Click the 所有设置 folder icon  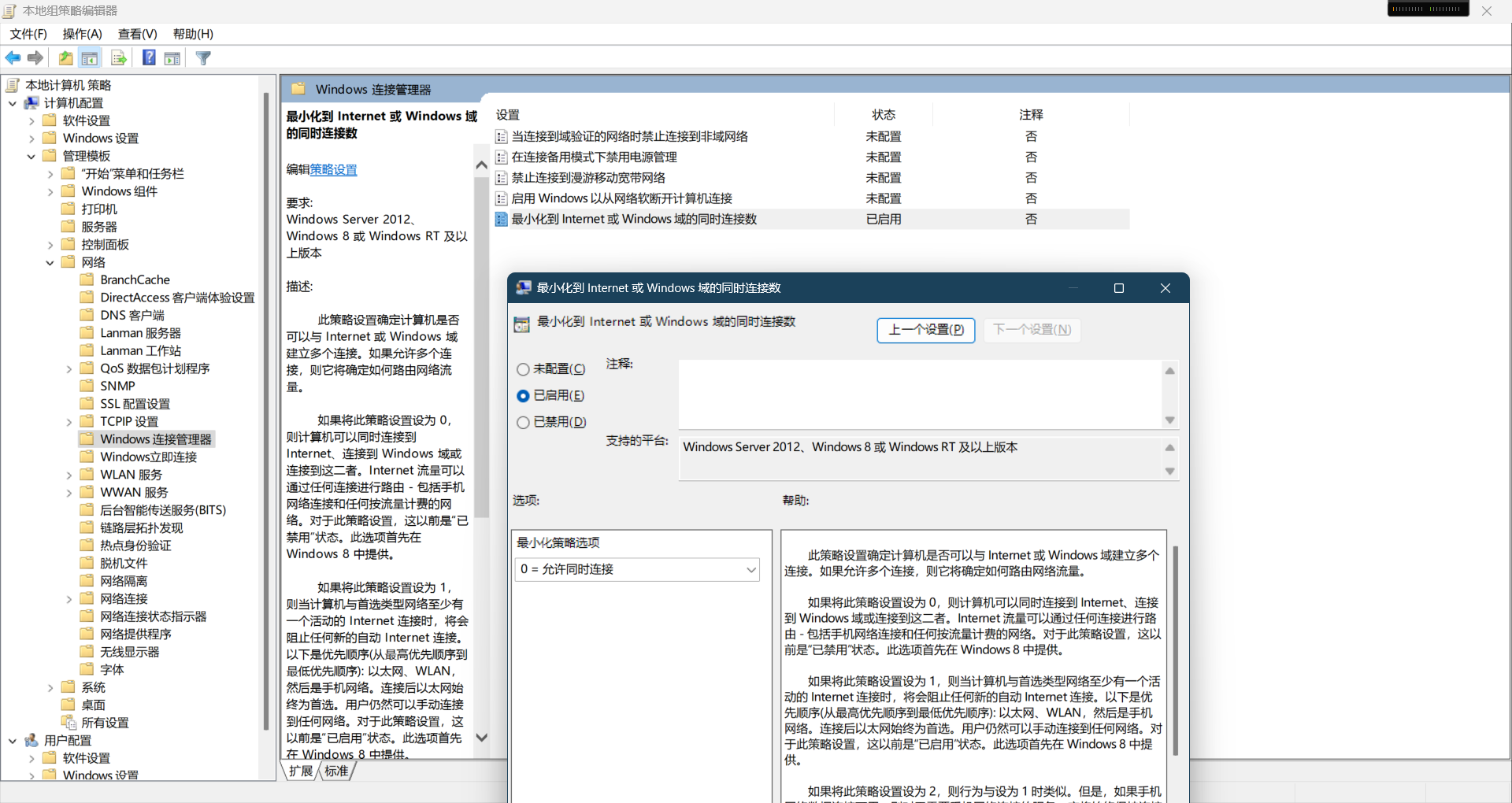(x=69, y=723)
